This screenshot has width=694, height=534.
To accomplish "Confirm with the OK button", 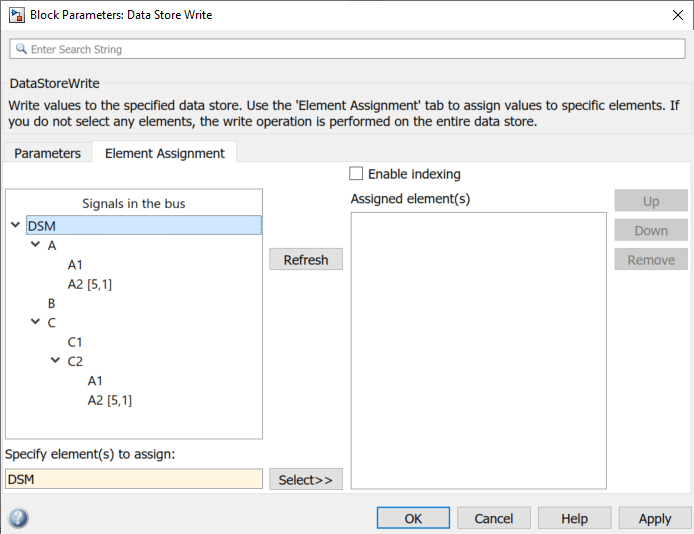I will coord(413,518).
